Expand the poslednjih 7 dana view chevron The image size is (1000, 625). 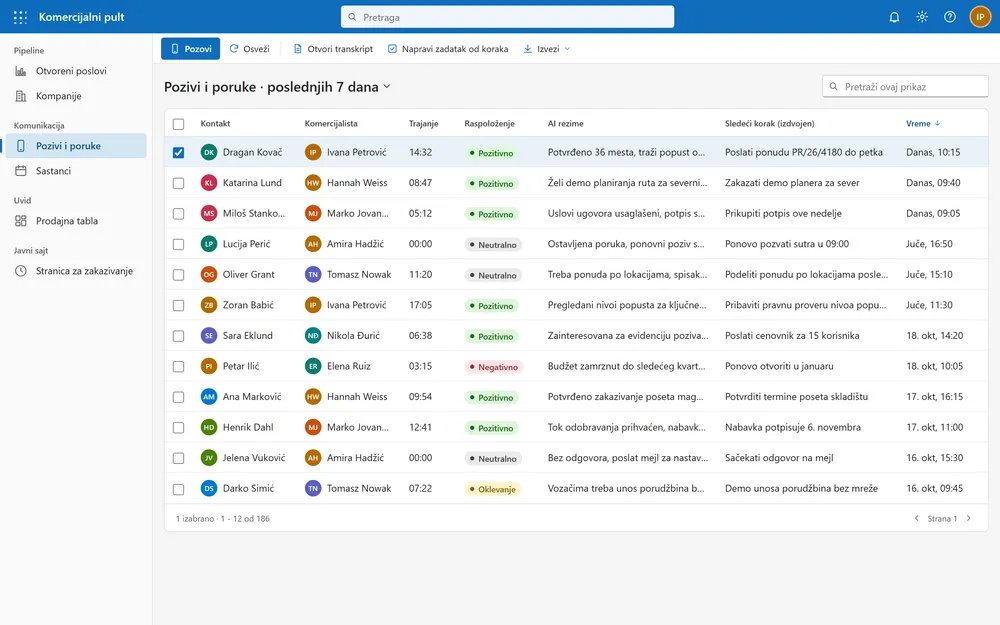tap(386, 87)
